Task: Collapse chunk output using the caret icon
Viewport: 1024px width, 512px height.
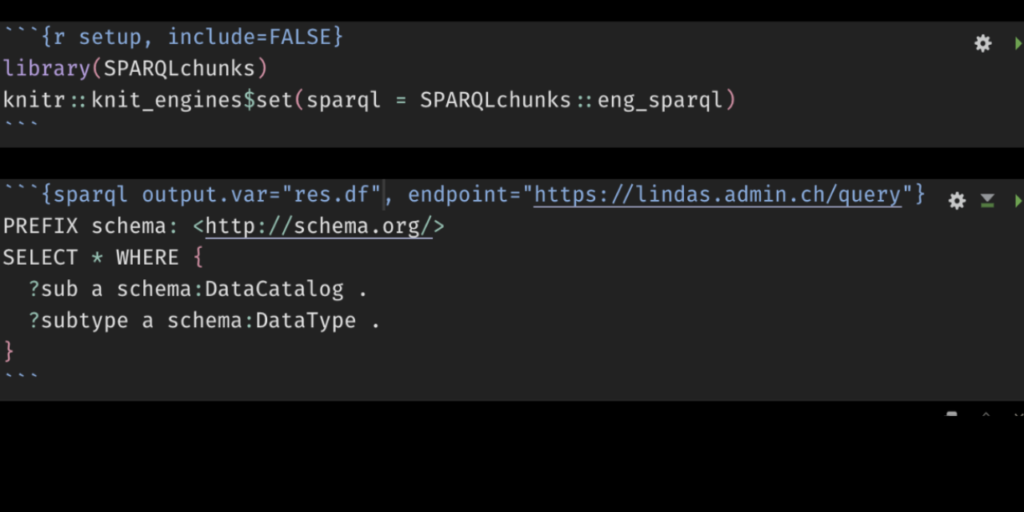Action: 986,415
